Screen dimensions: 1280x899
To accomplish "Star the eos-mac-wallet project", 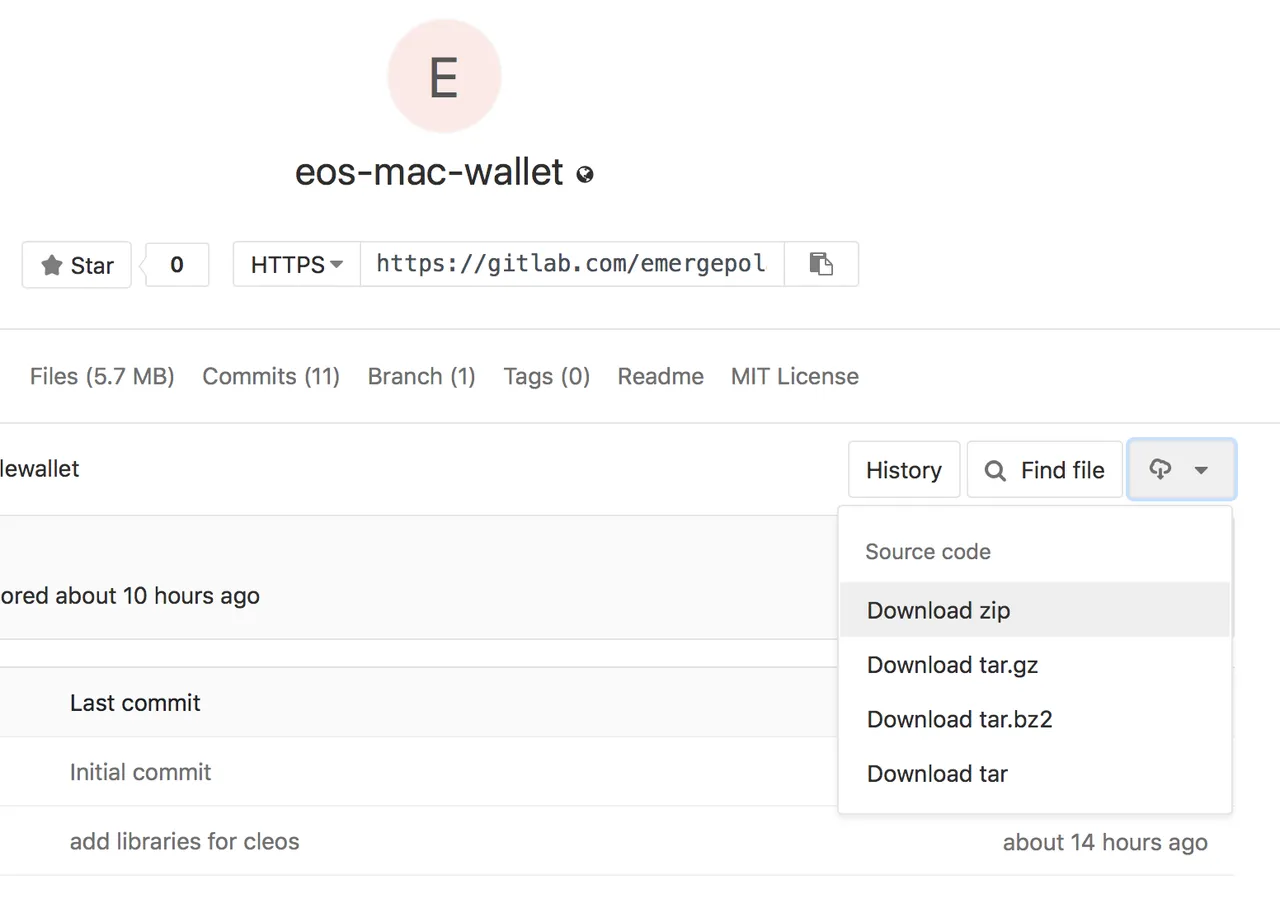I will click(77, 265).
